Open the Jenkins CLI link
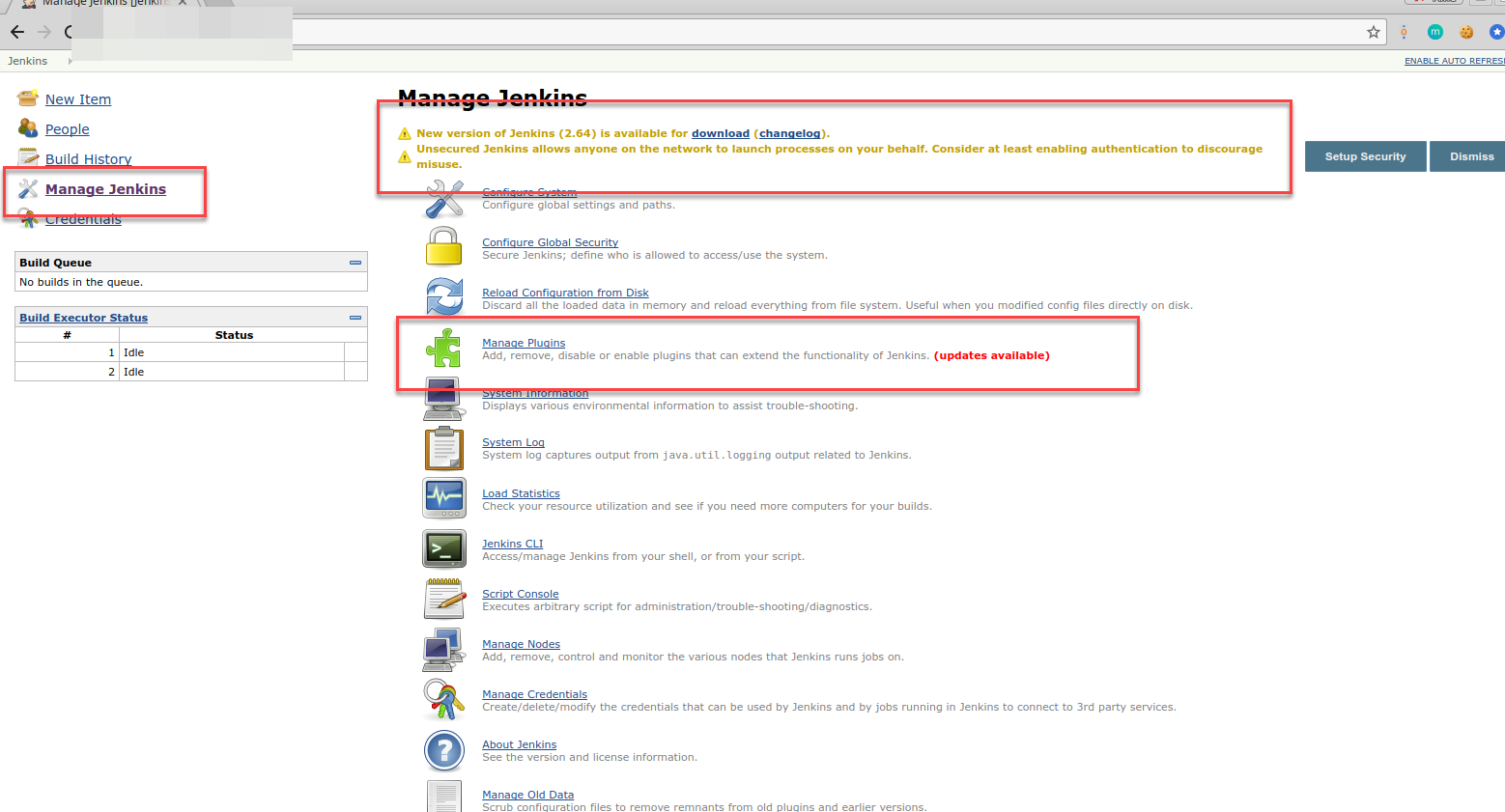 coord(512,544)
